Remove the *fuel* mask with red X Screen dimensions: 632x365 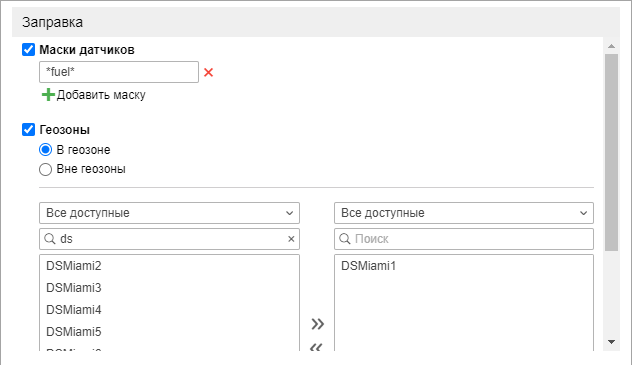208,73
